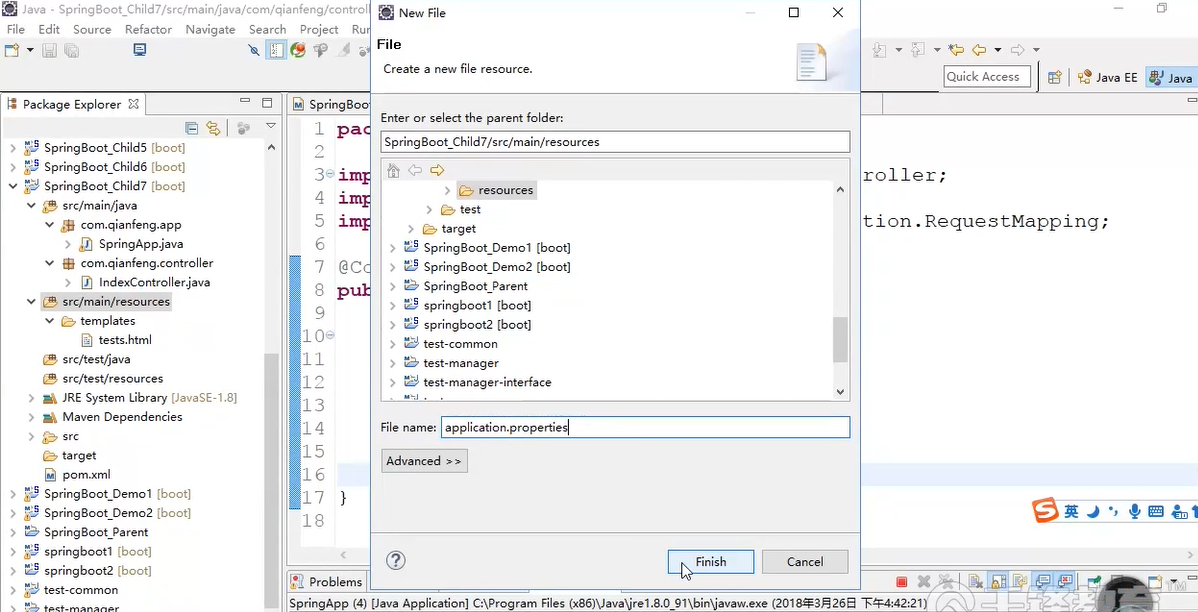Viewport: 1198px width, 612px height.
Task: Click the Save disk icon in toolbar
Action: pyautogui.click(x=50, y=50)
